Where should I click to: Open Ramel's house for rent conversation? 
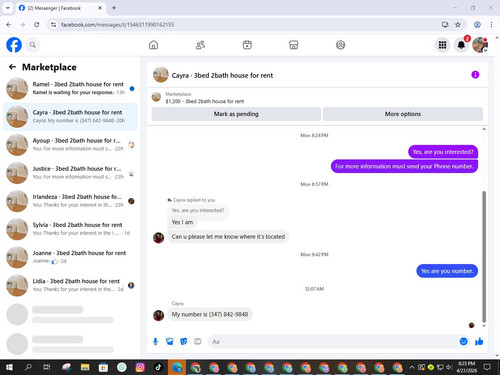(70, 88)
